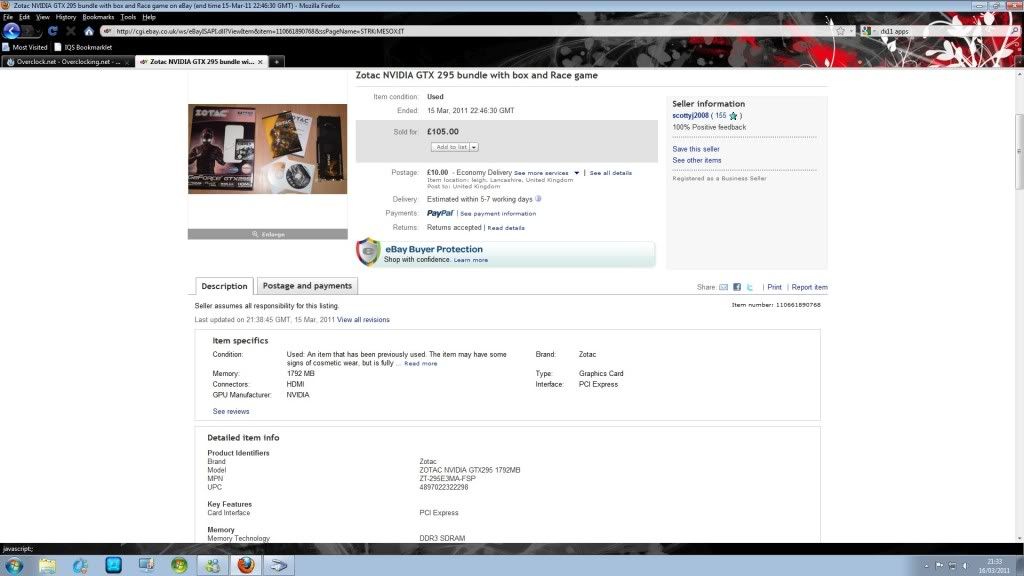Viewport: 1024px width, 576px height.
Task: Open Windows Start menu
Action: tap(14, 566)
